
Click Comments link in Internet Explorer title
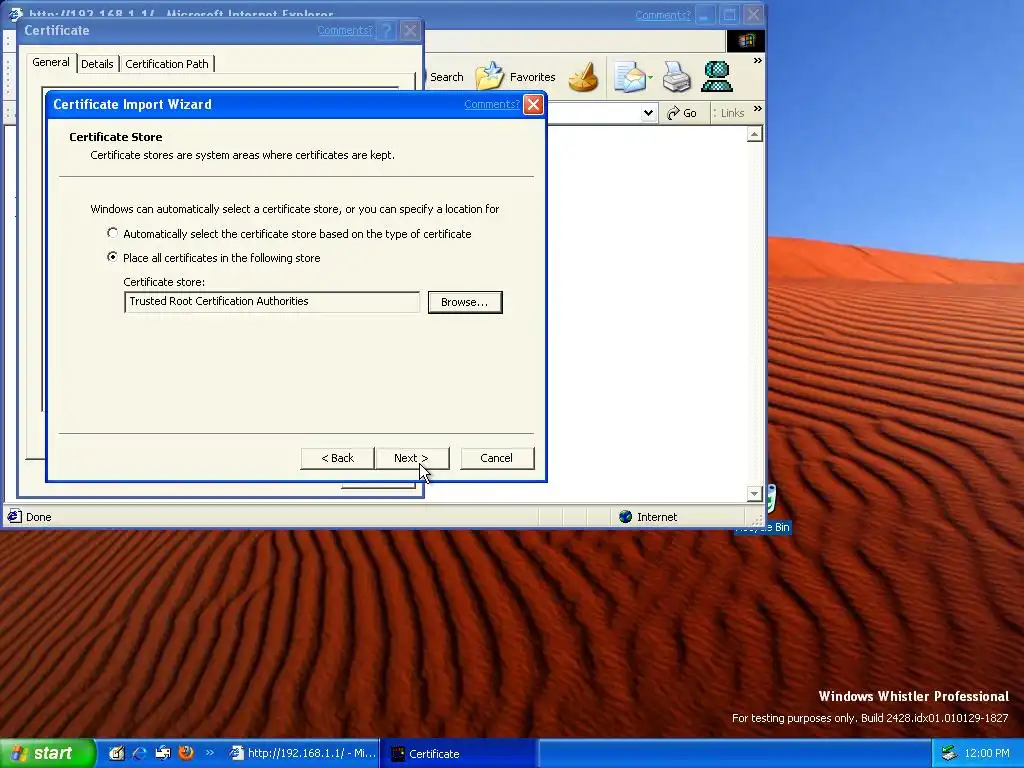(663, 15)
